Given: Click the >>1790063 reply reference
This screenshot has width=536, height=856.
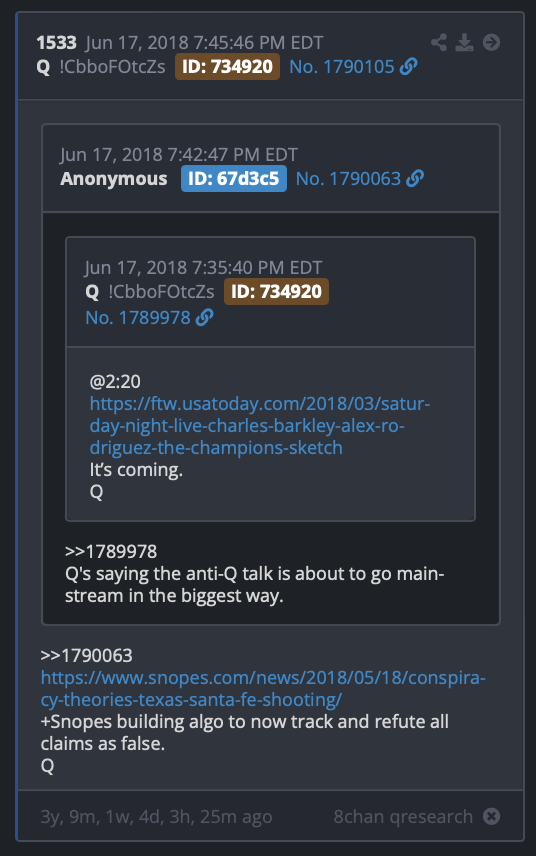Looking at the screenshot, I should pyautogui.click(x=86, y=655).
